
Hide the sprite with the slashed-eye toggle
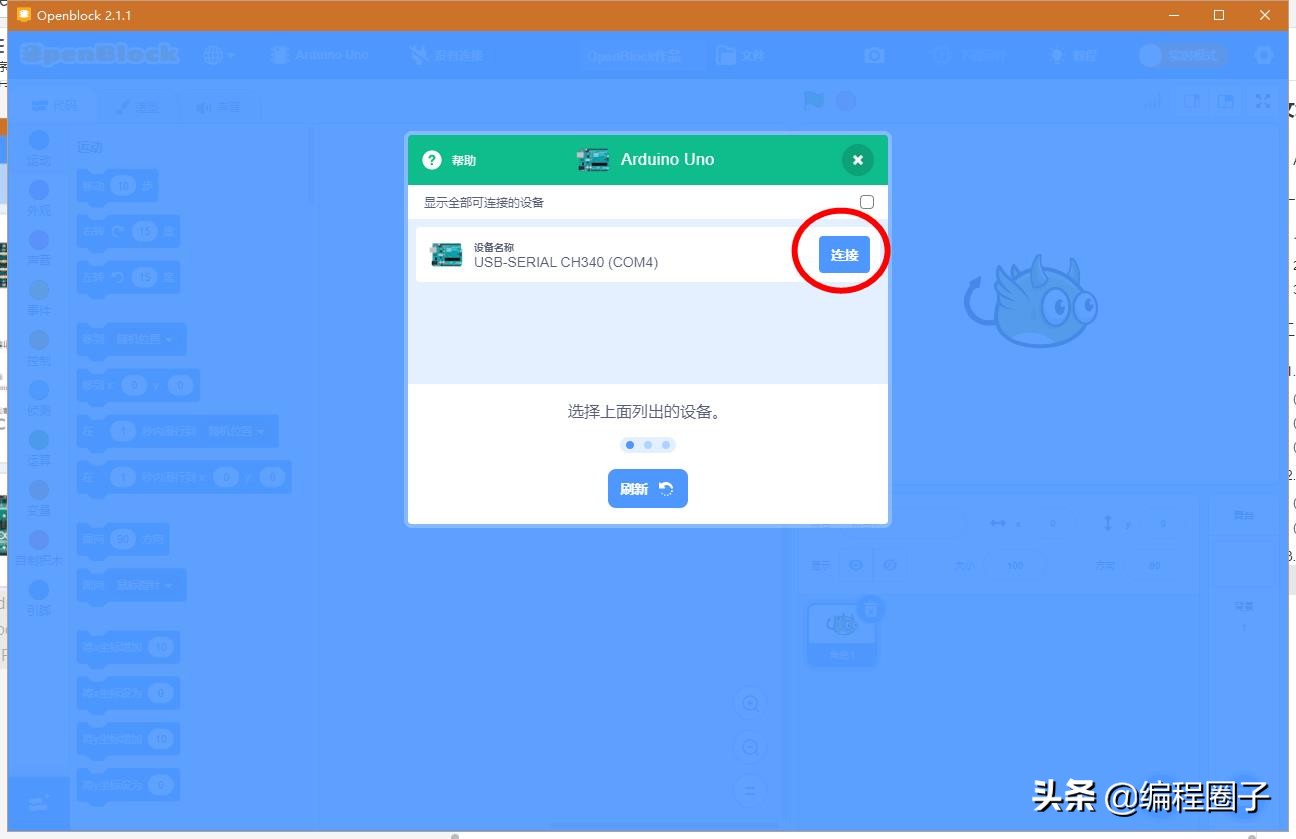(x=888, y=565)
